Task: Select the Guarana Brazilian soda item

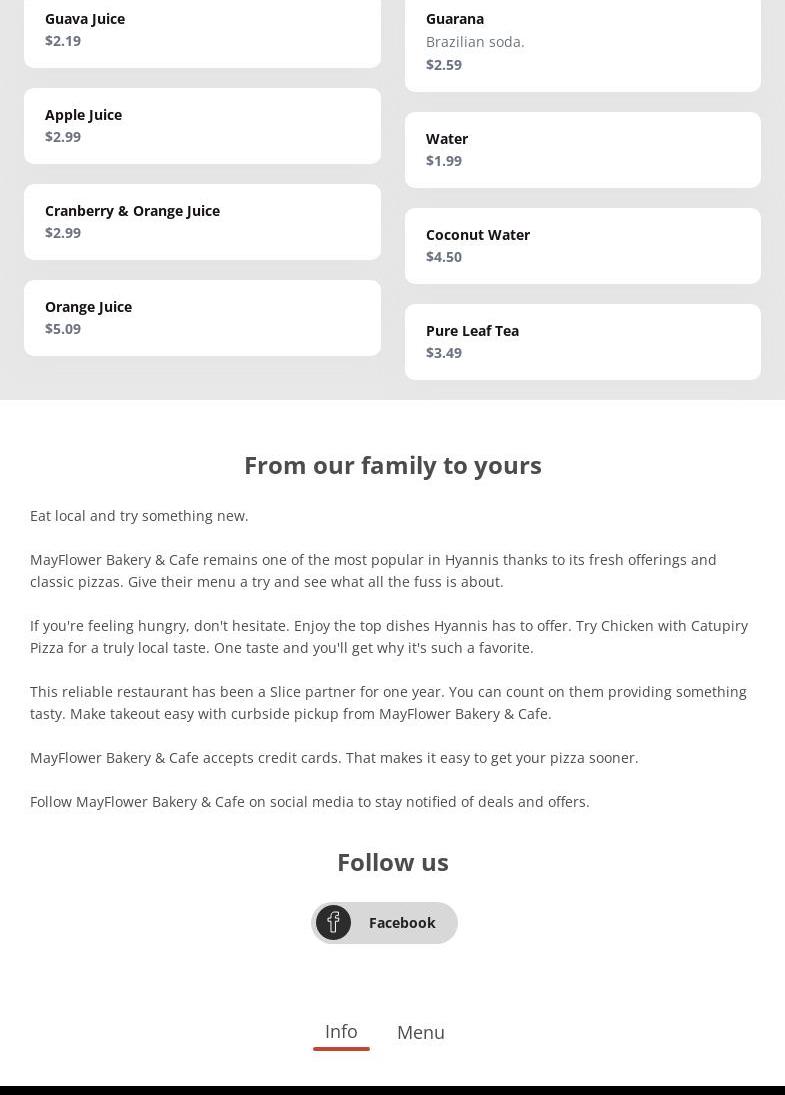Action: (x=582, y=42)
